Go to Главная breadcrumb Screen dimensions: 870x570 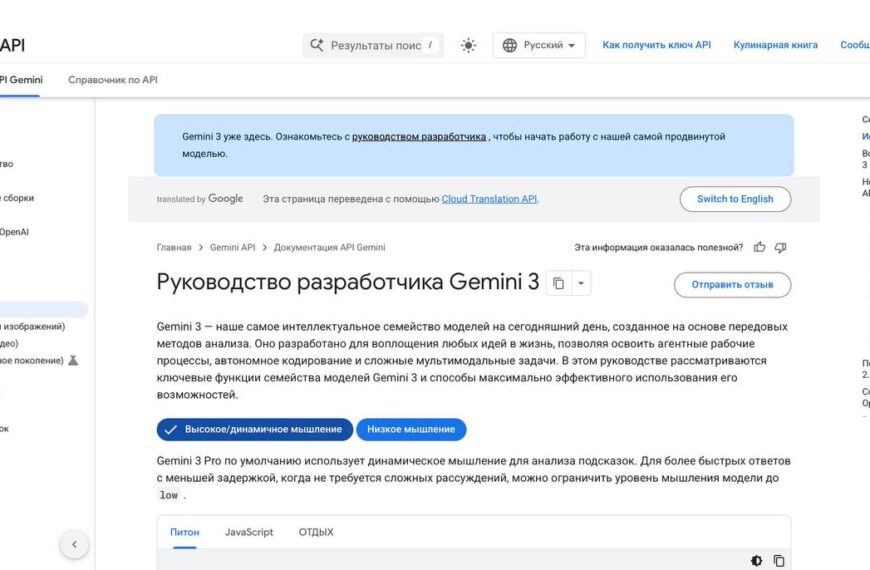pos(174,248)
